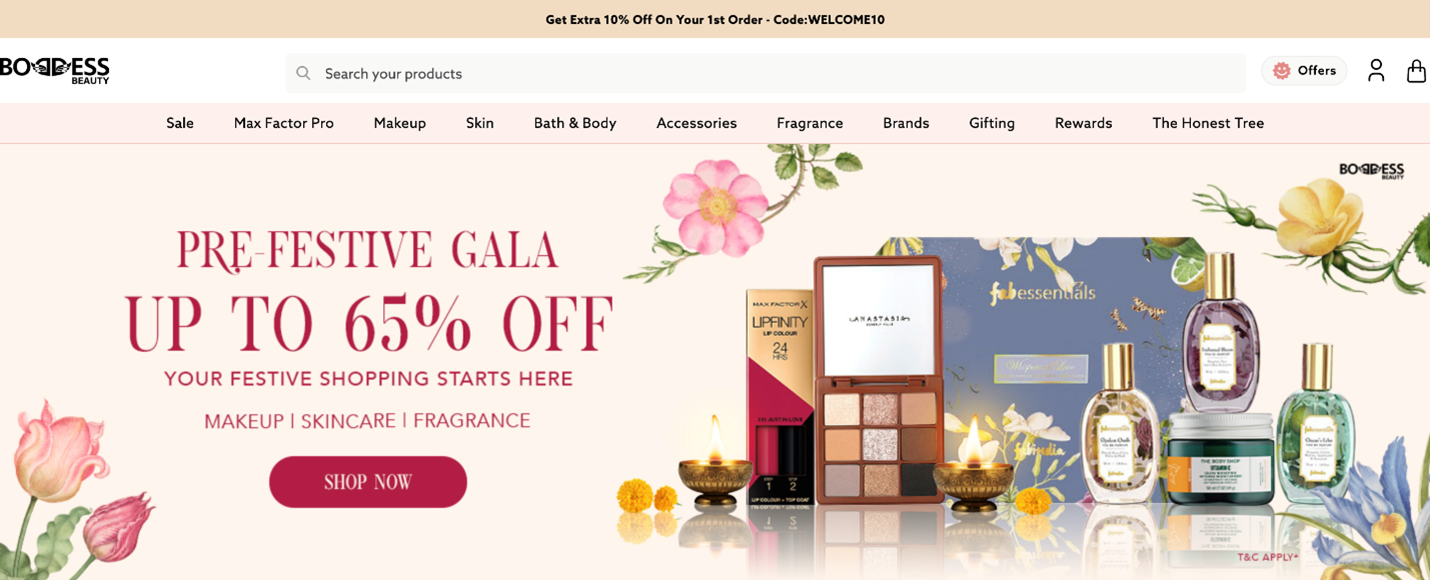The width and height of the screenshot is (1430, 580).
Task: Click the Boddess Beauty logo
Action: [55, 70]
